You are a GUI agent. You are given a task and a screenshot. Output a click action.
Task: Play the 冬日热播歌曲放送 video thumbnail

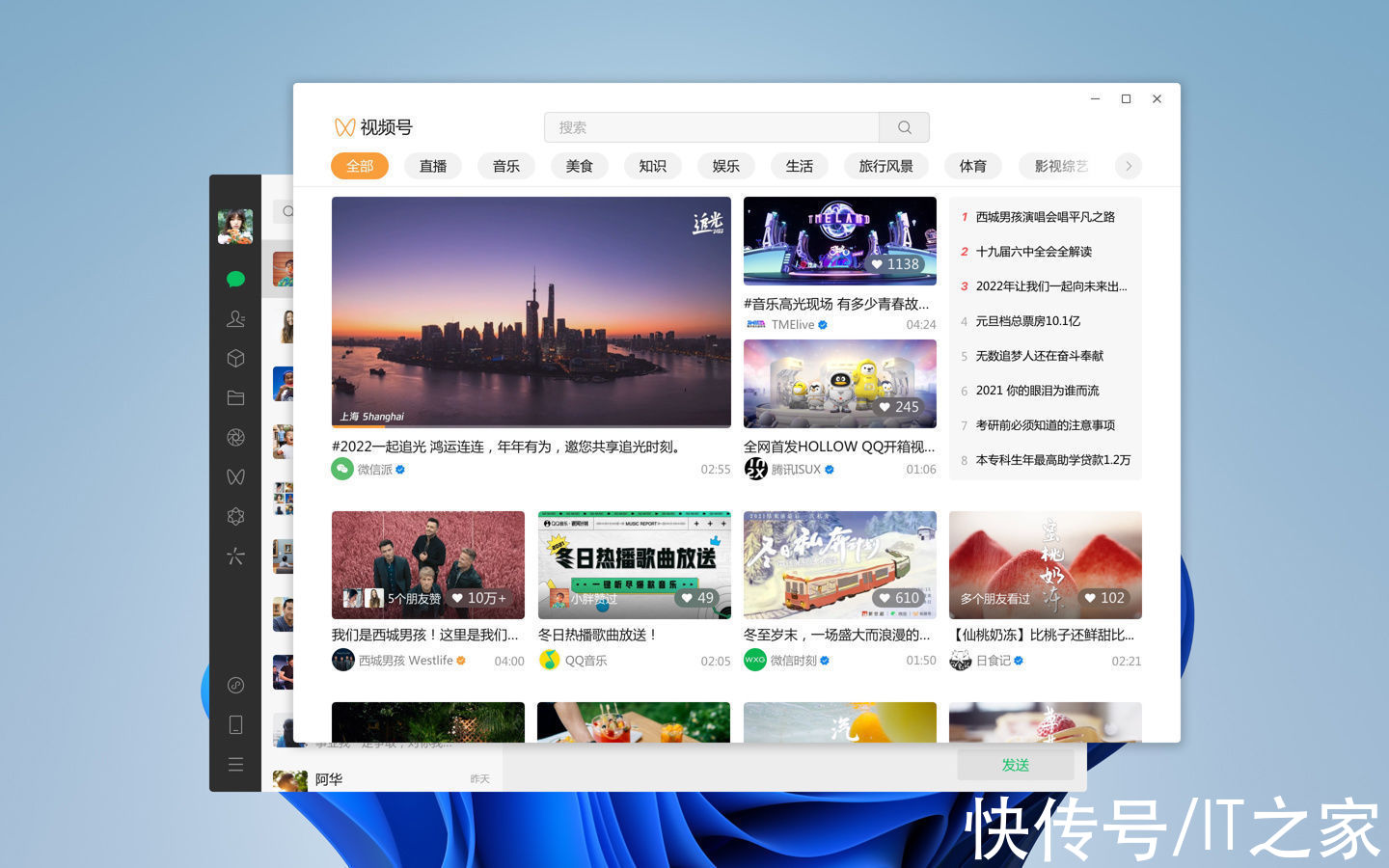pyautogui.click(x=634, y=565)
